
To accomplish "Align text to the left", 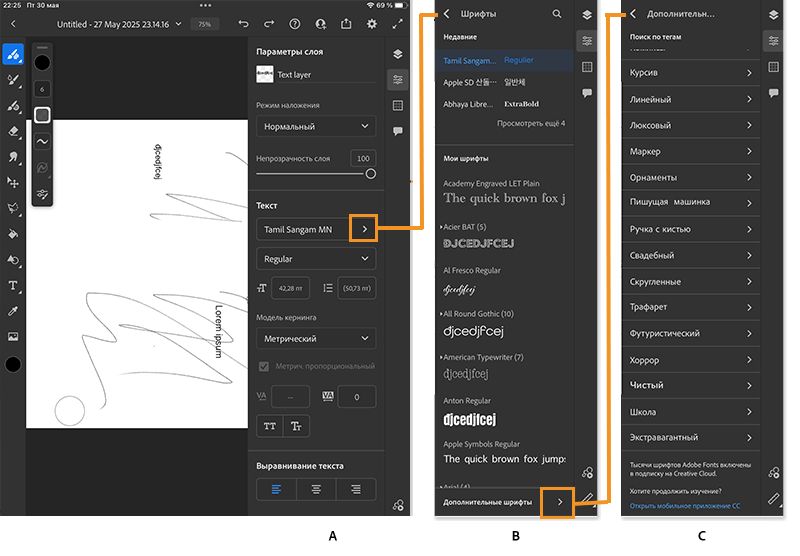I will coord(277,489).
